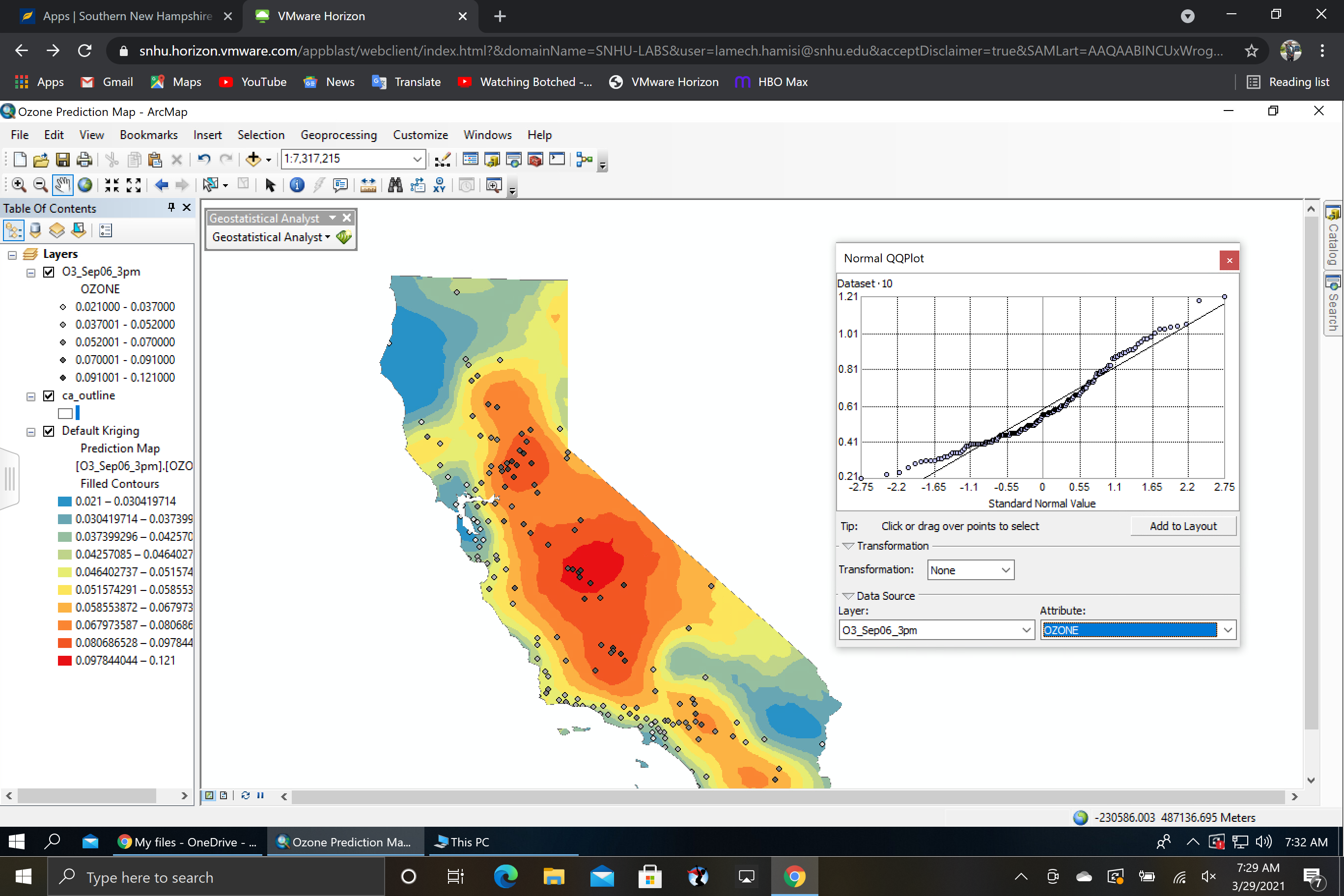Viewport: 1344px width, 896px height.
Task: Open the ModelBuilder window
Action: click(x=584, y=160)
